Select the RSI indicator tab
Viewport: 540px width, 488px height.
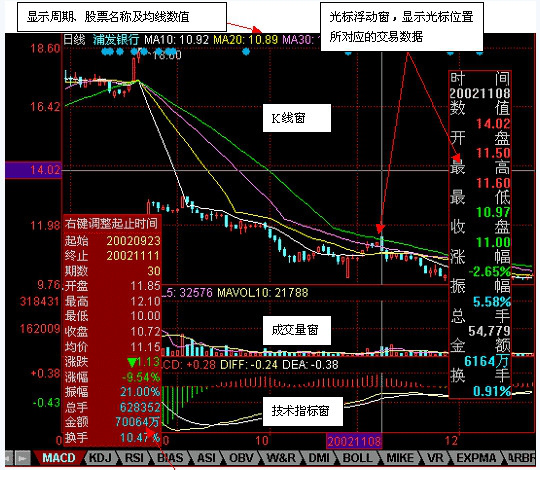135,458
